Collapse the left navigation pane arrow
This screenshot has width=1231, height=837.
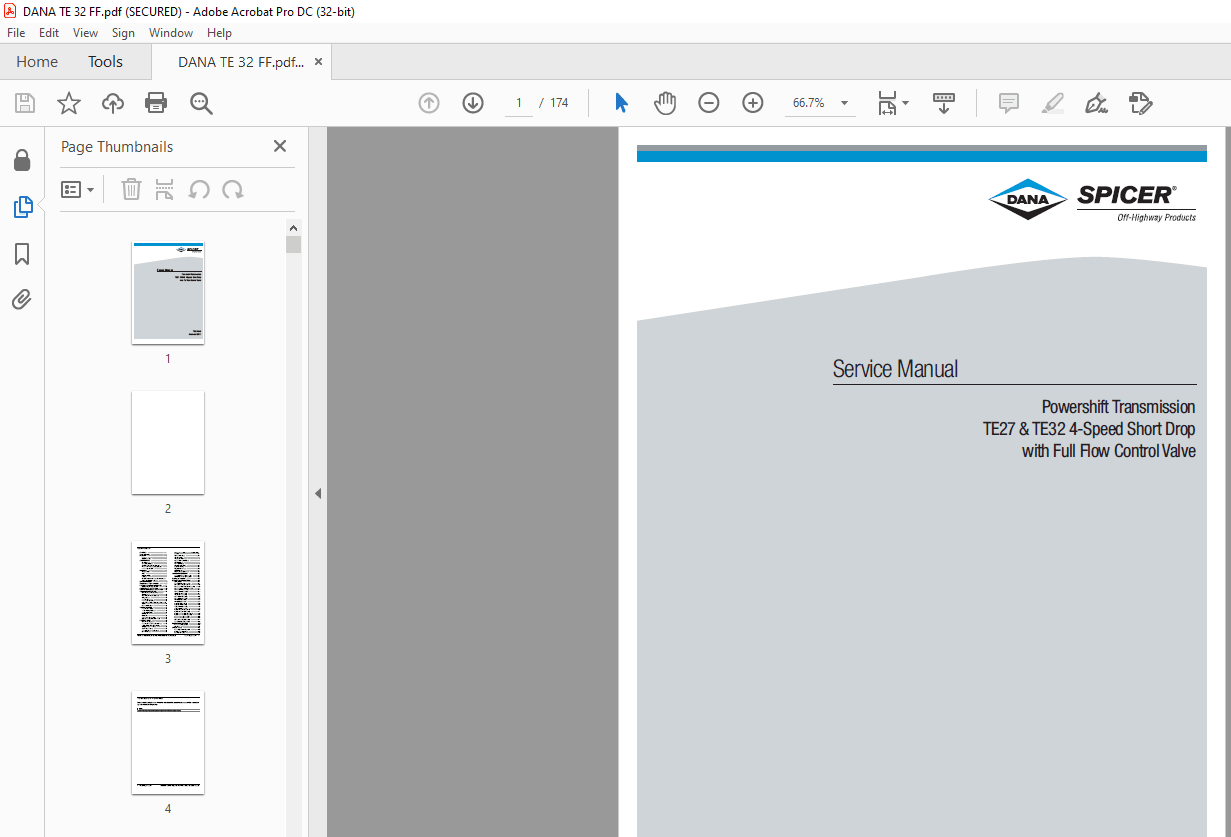(318, 493)
